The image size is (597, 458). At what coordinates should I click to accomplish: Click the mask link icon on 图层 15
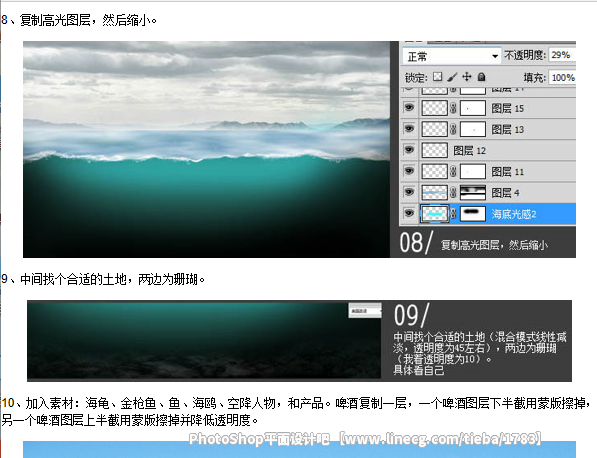[x=453, y=108]
